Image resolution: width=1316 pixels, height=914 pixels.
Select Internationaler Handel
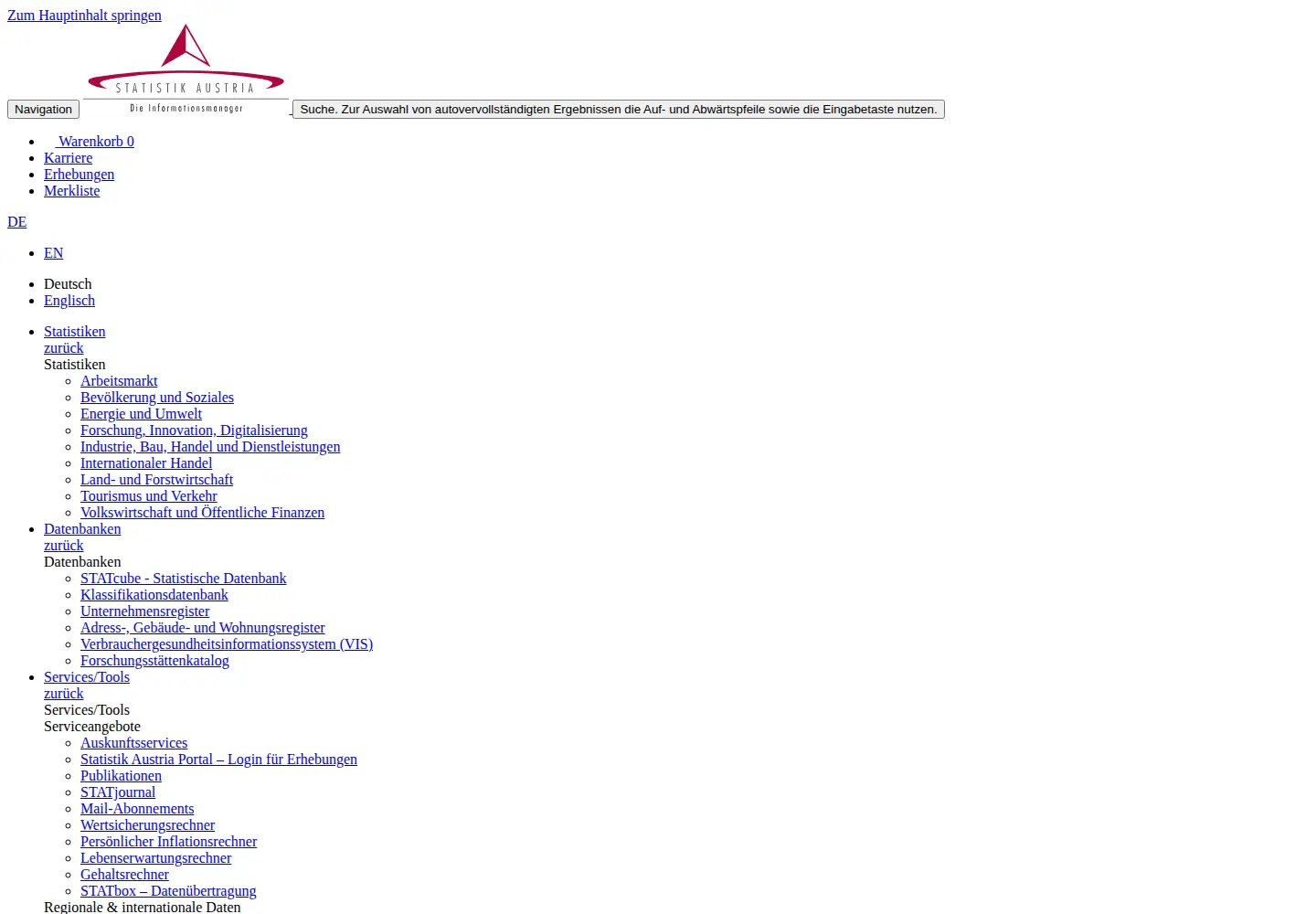[146, 463]
